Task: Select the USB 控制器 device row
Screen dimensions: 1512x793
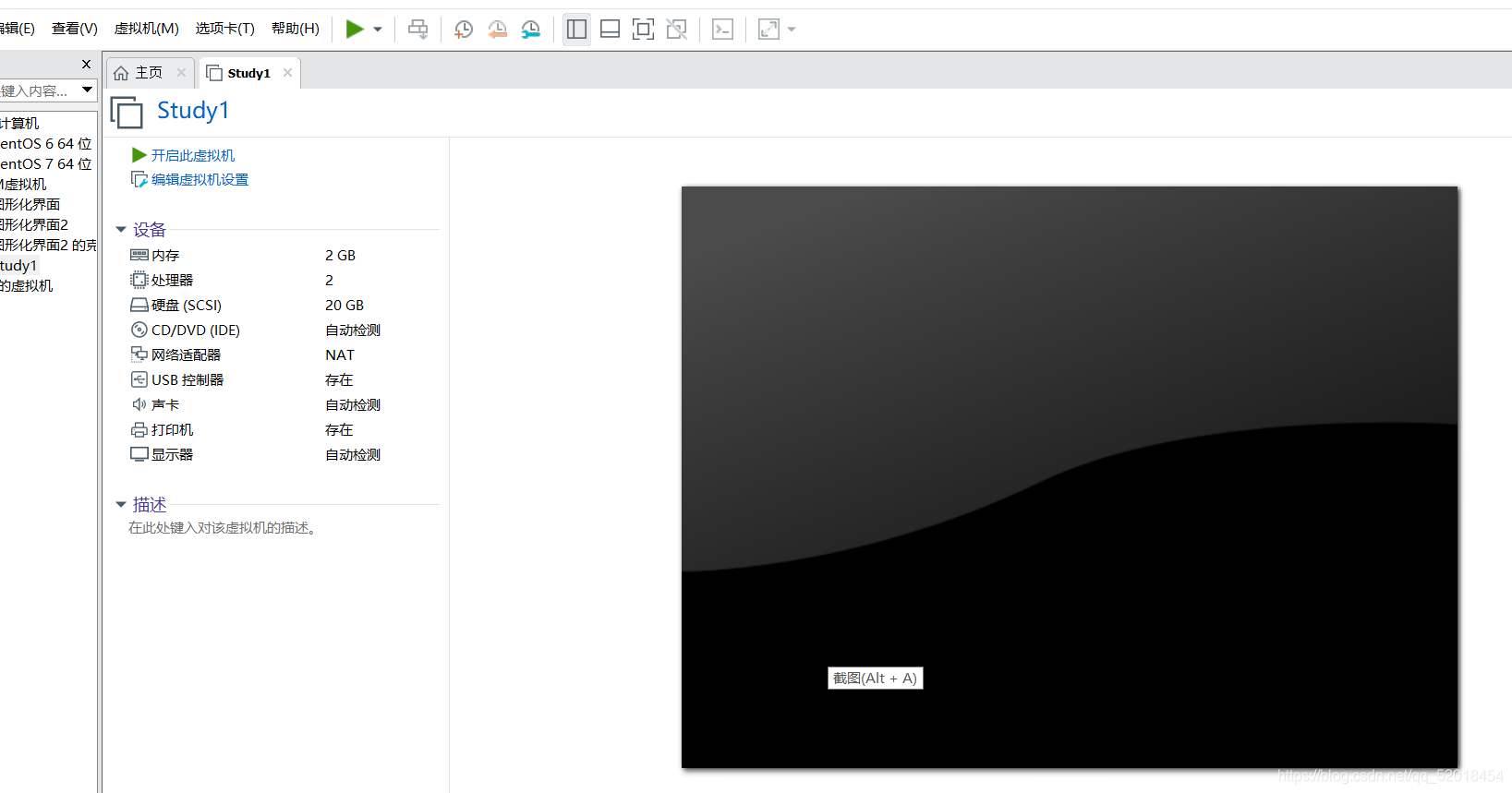Action: click(283, 379)
